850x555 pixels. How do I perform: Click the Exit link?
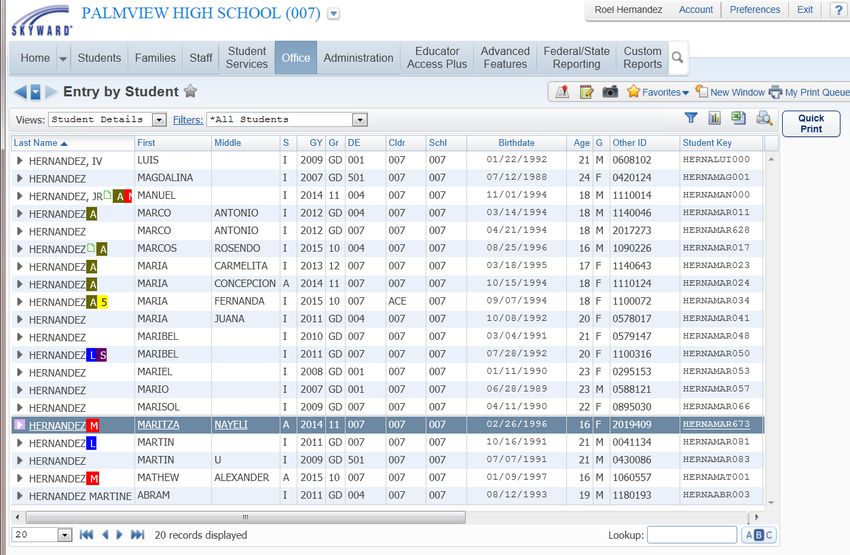804,10
